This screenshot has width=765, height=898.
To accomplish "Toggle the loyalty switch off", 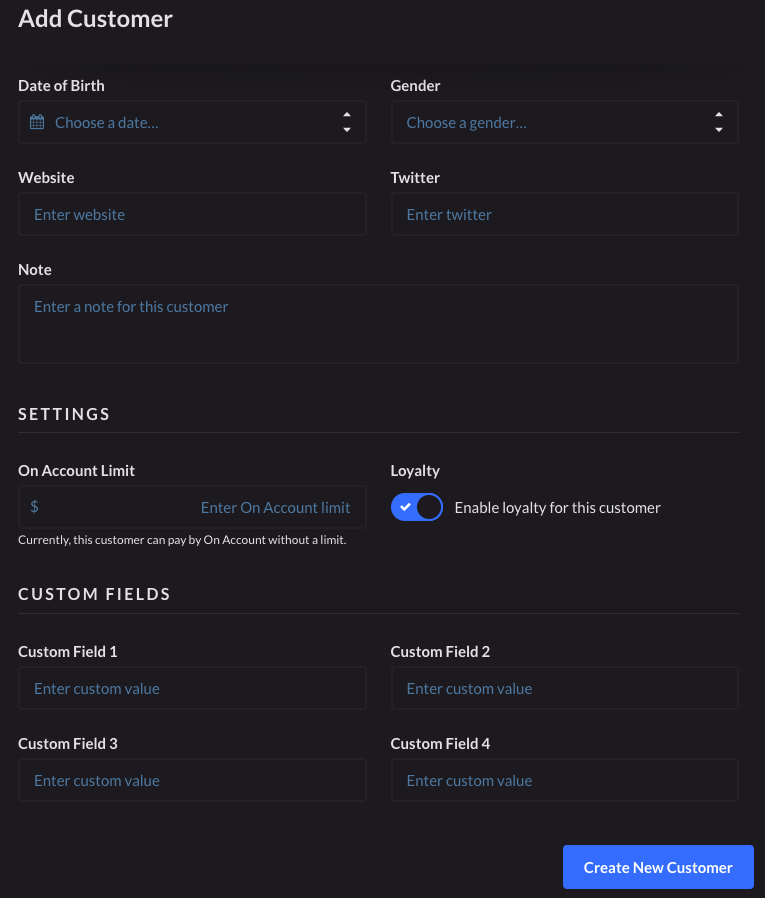I will click(x=417, y=507).
